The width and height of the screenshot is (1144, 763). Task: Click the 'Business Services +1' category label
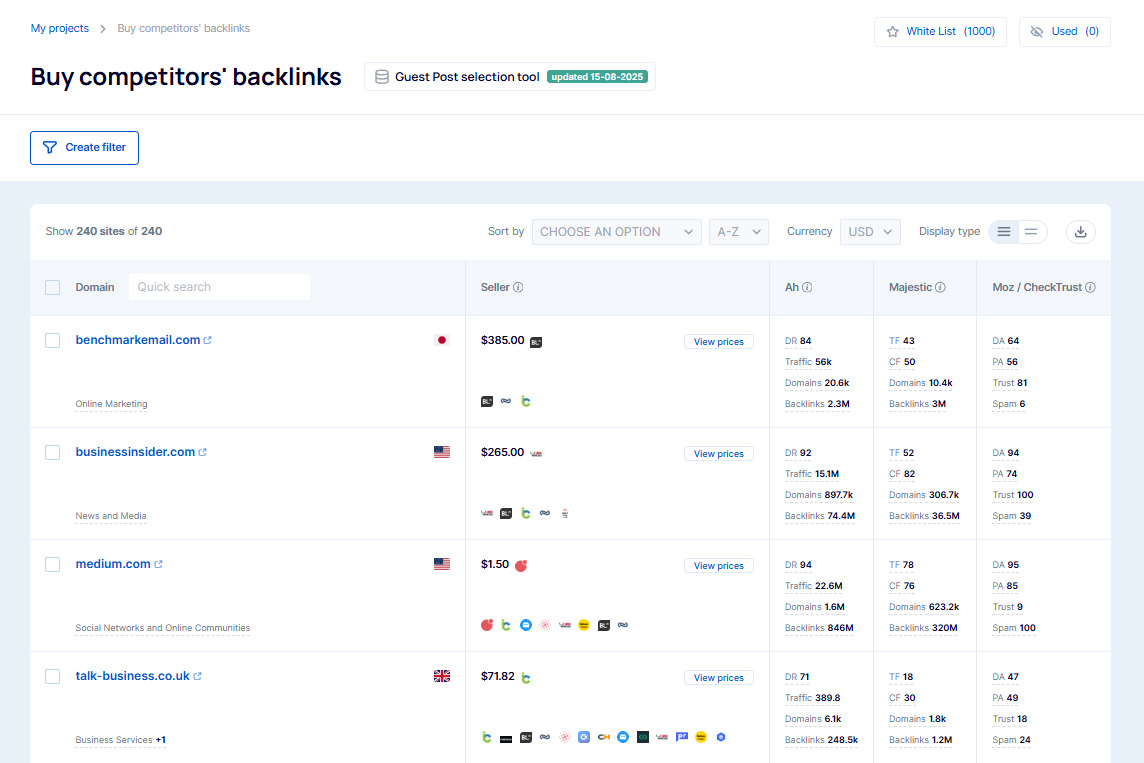[120, 740]
